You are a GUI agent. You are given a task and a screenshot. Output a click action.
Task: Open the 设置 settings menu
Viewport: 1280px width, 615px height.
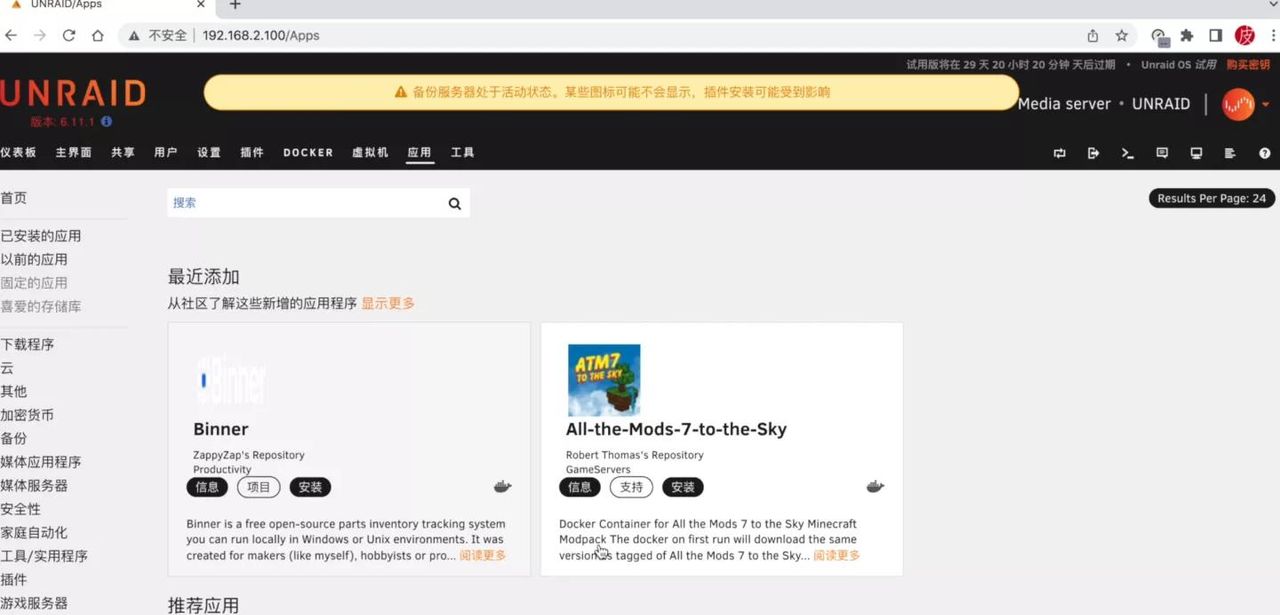(209, 153)
